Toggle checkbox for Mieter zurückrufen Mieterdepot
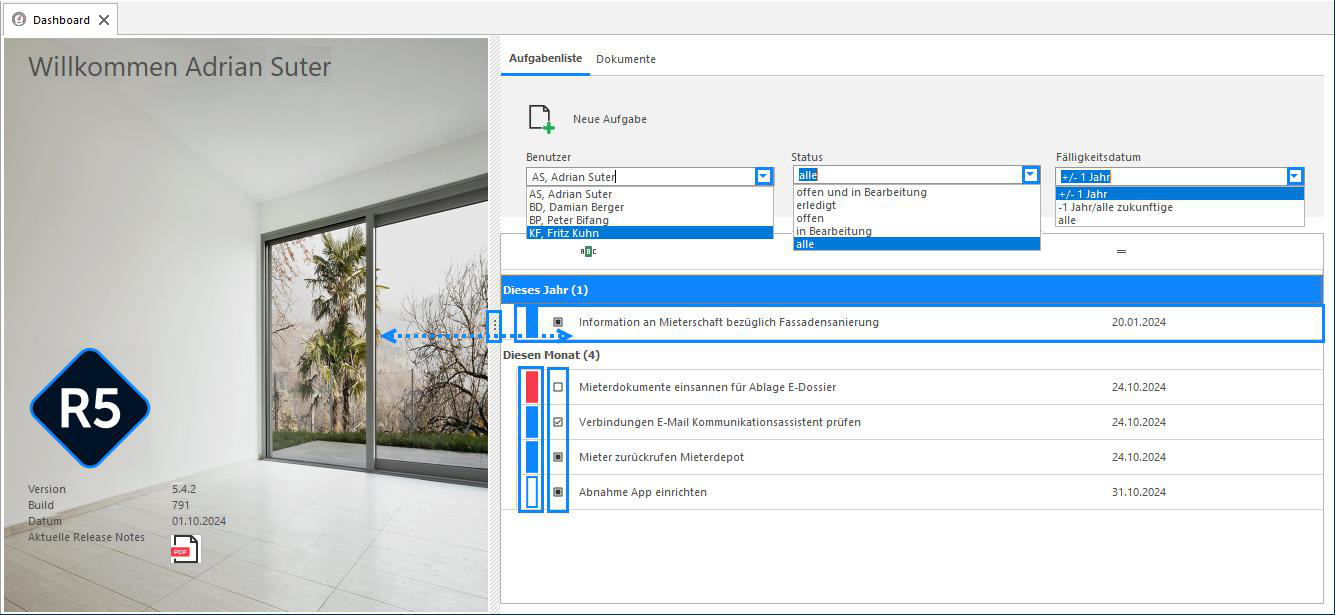The width and height of the screenshot is (1335, 615). pyautogui.click(x=558, y=457)
